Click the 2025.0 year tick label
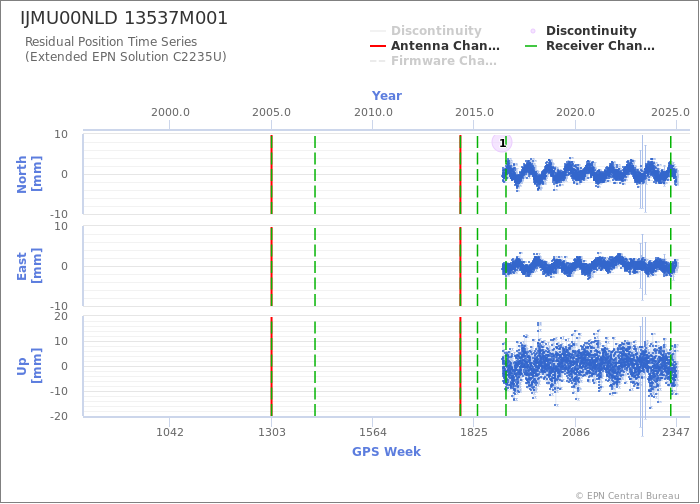 pos(670,112)
